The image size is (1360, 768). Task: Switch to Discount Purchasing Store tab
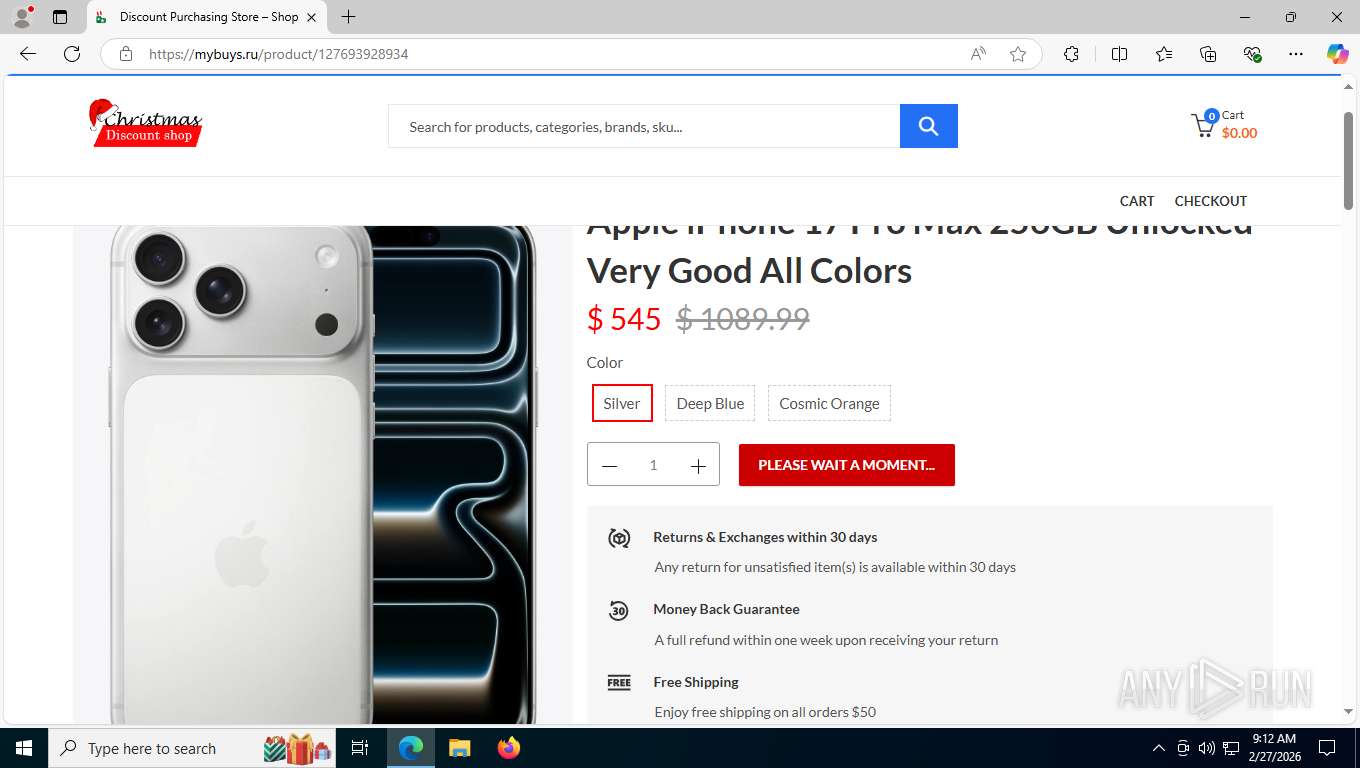pyautogui.click(x=206, y=17)
